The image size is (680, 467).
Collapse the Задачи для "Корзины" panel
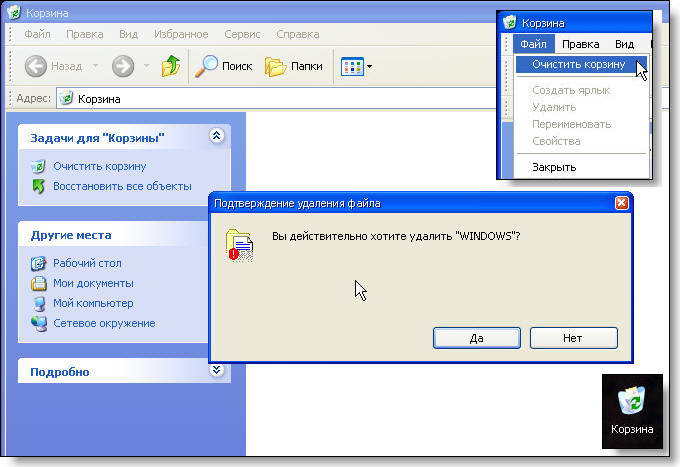[216, 136]
